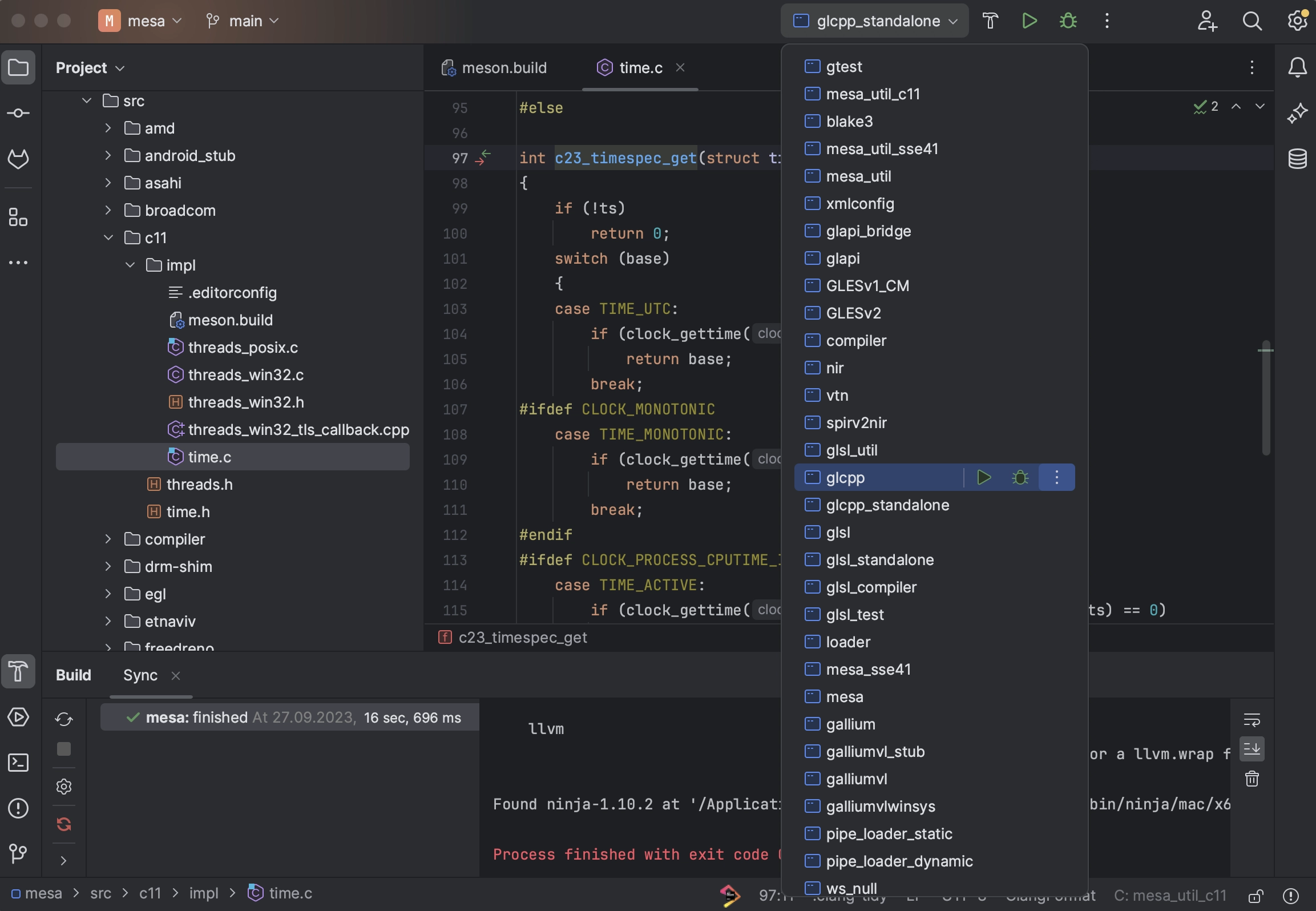Close the time.c tab
This screenshot has width=1316, height=911.
point(680,67)
